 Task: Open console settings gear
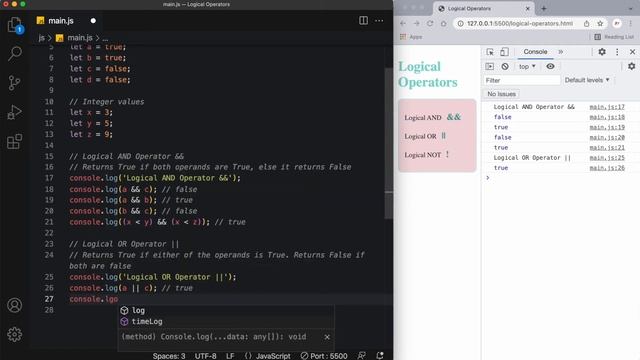point(631,66)
